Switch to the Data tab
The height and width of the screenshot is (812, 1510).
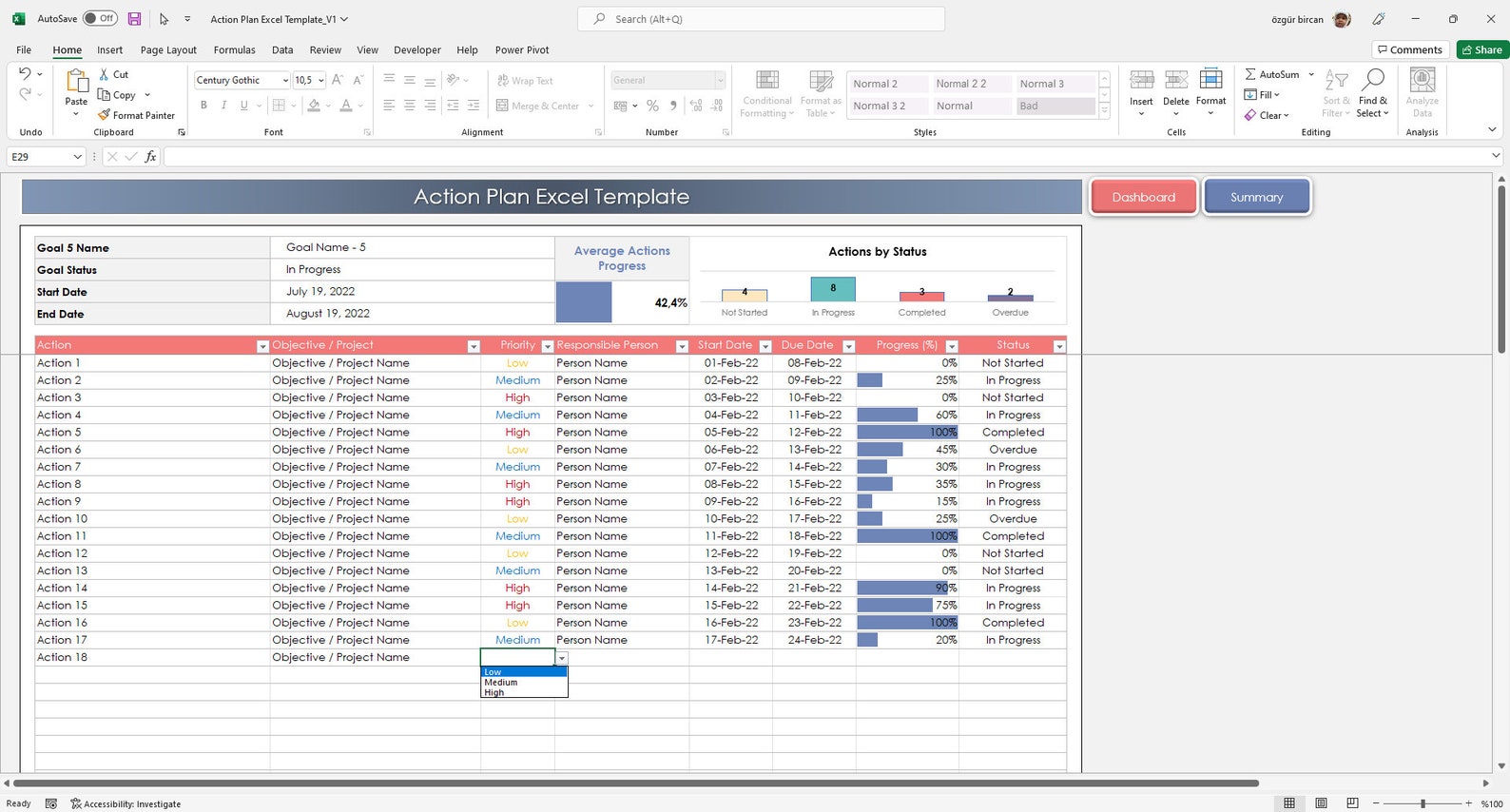[282, 50]
